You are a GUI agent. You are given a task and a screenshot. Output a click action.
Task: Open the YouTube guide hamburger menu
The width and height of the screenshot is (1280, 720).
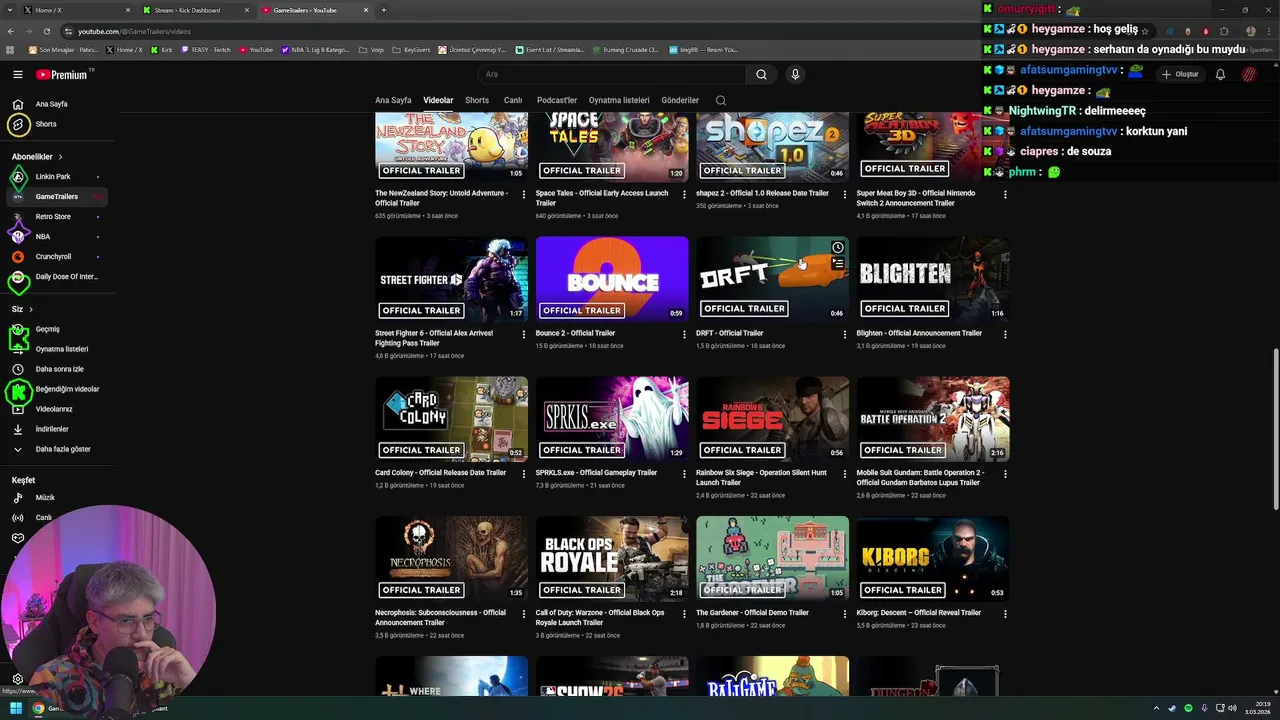click(17, 74)
